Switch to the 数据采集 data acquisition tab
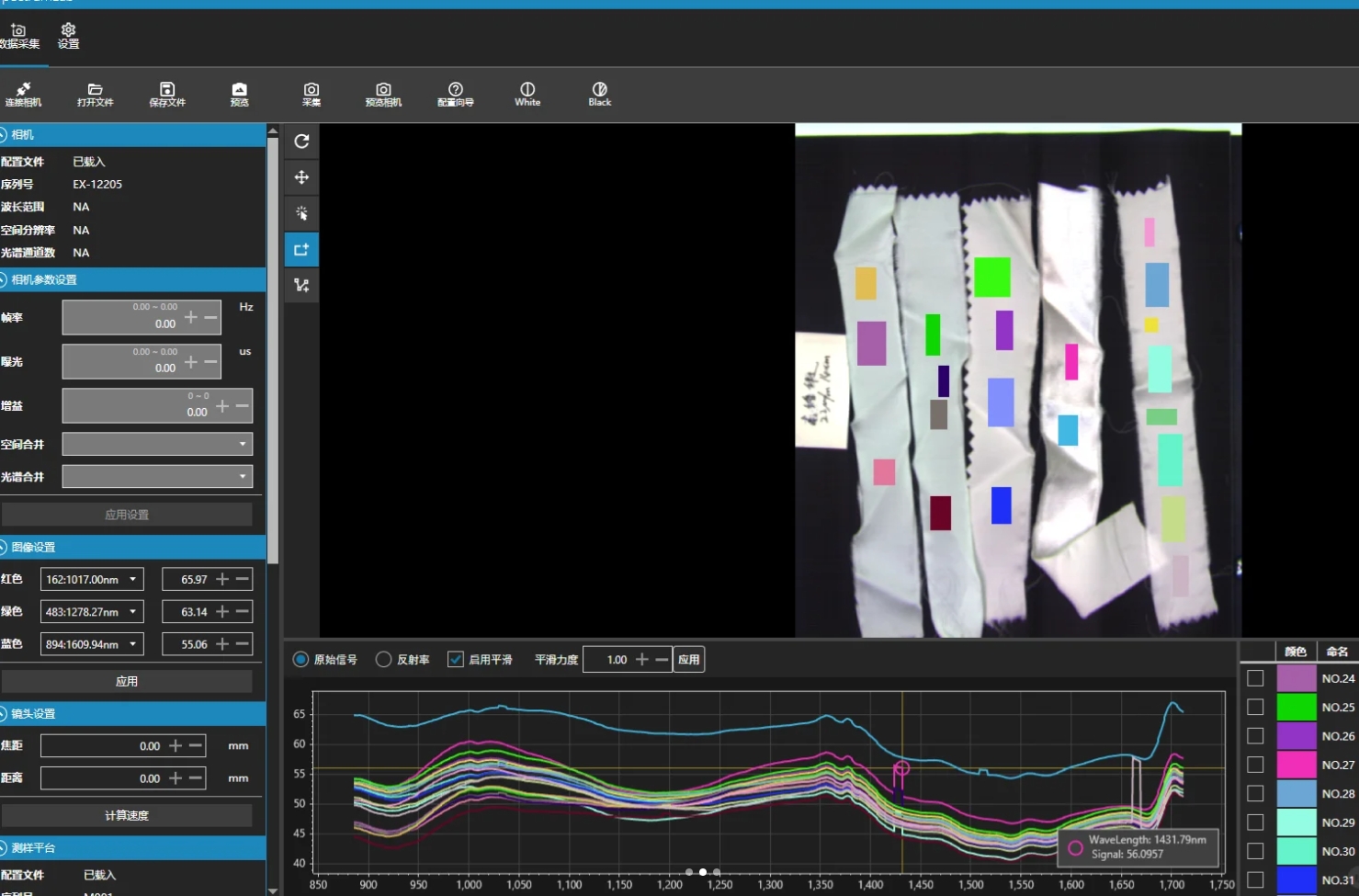This screenshot has height=896, width=1359. (x=18, y=36)
